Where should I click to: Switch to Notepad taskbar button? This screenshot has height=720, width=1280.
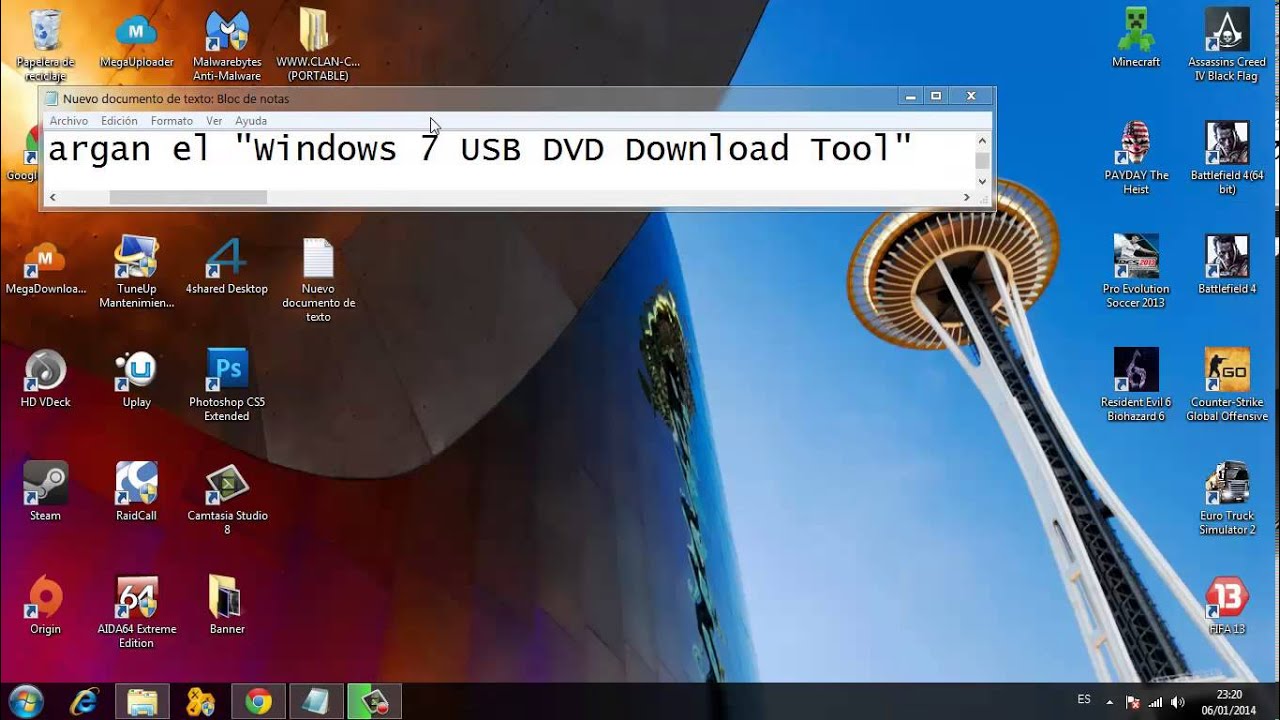pyautogui.click(x=316, y=702)
